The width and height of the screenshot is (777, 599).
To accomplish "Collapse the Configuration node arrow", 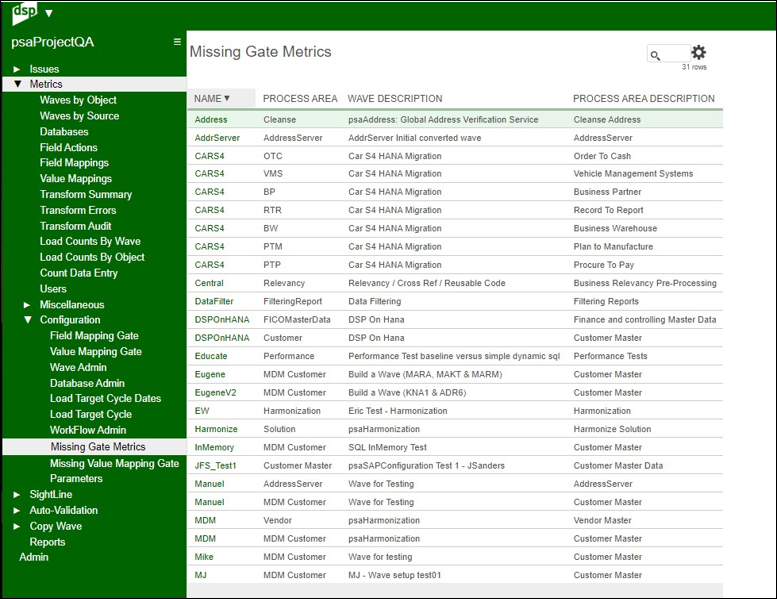I will click(28, 320).
